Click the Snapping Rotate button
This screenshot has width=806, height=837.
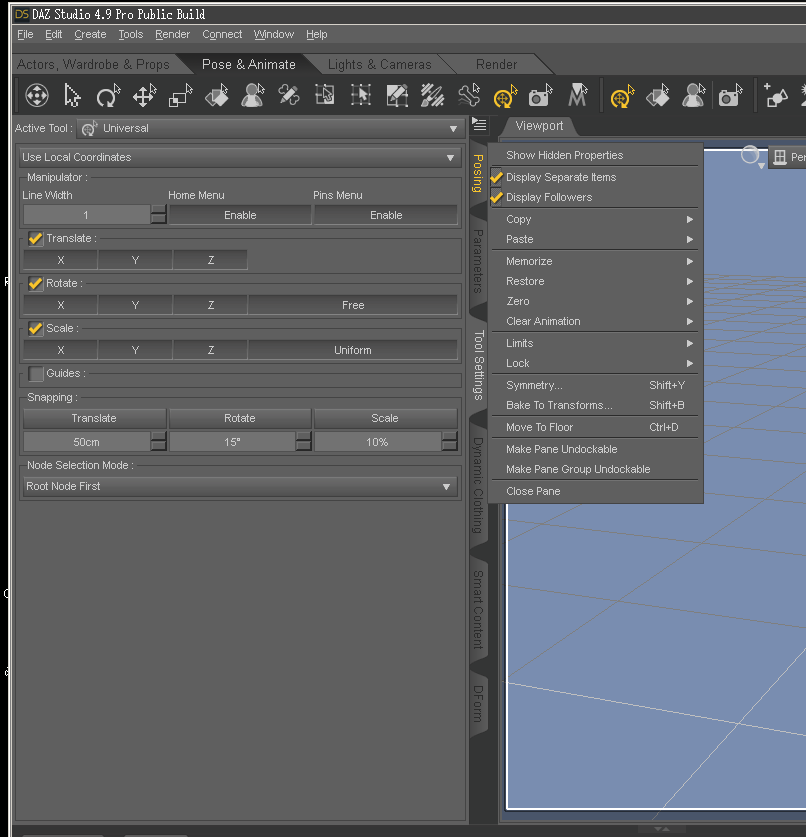[240, 418]
